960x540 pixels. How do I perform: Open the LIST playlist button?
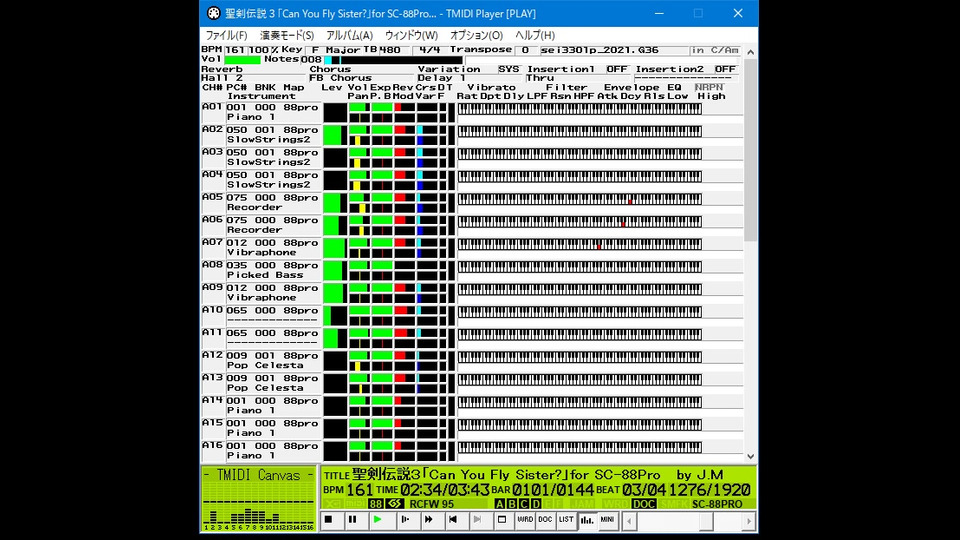[566, 520]
